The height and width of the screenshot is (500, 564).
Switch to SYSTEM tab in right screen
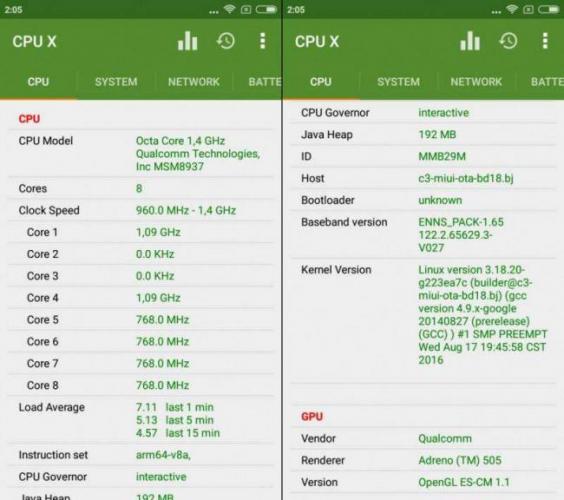[x=398, y=82]
